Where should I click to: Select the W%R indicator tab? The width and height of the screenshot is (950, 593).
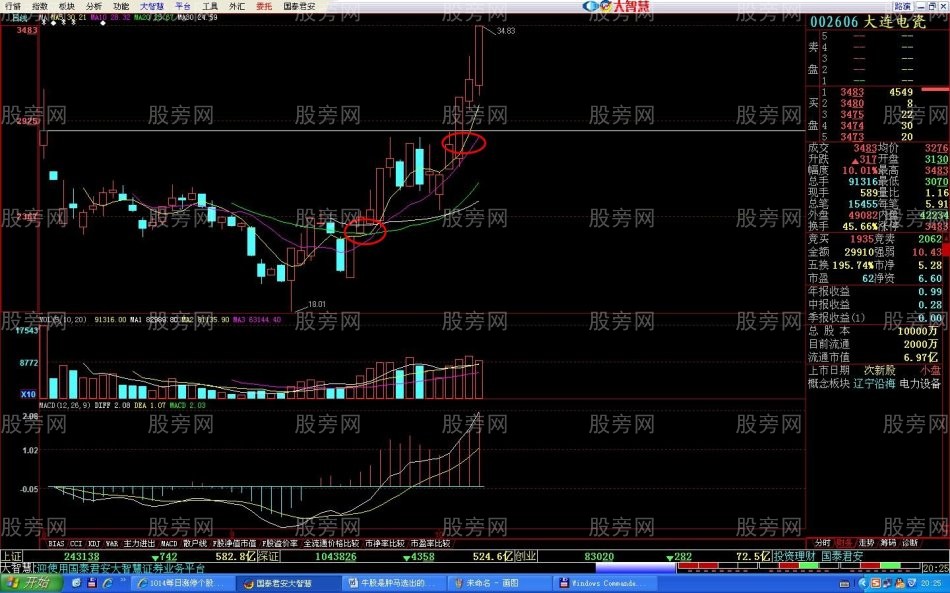point(112,543)
